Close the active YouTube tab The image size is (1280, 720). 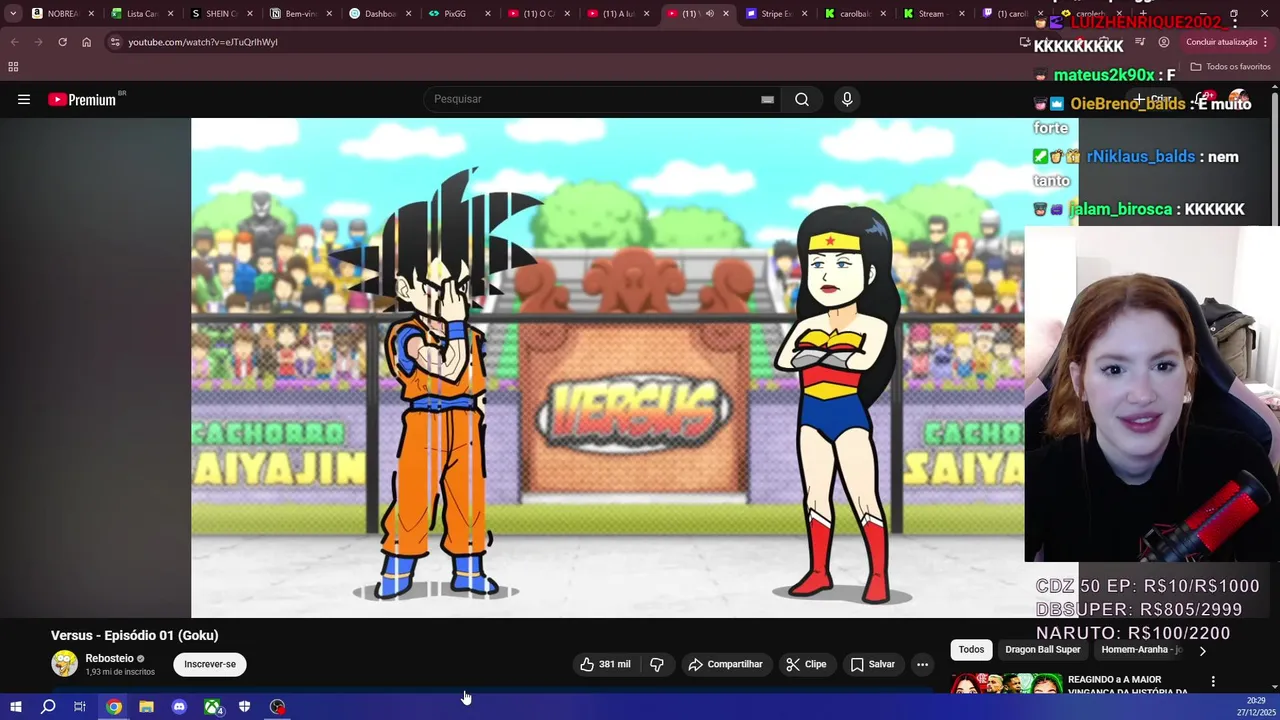[726, 14]
